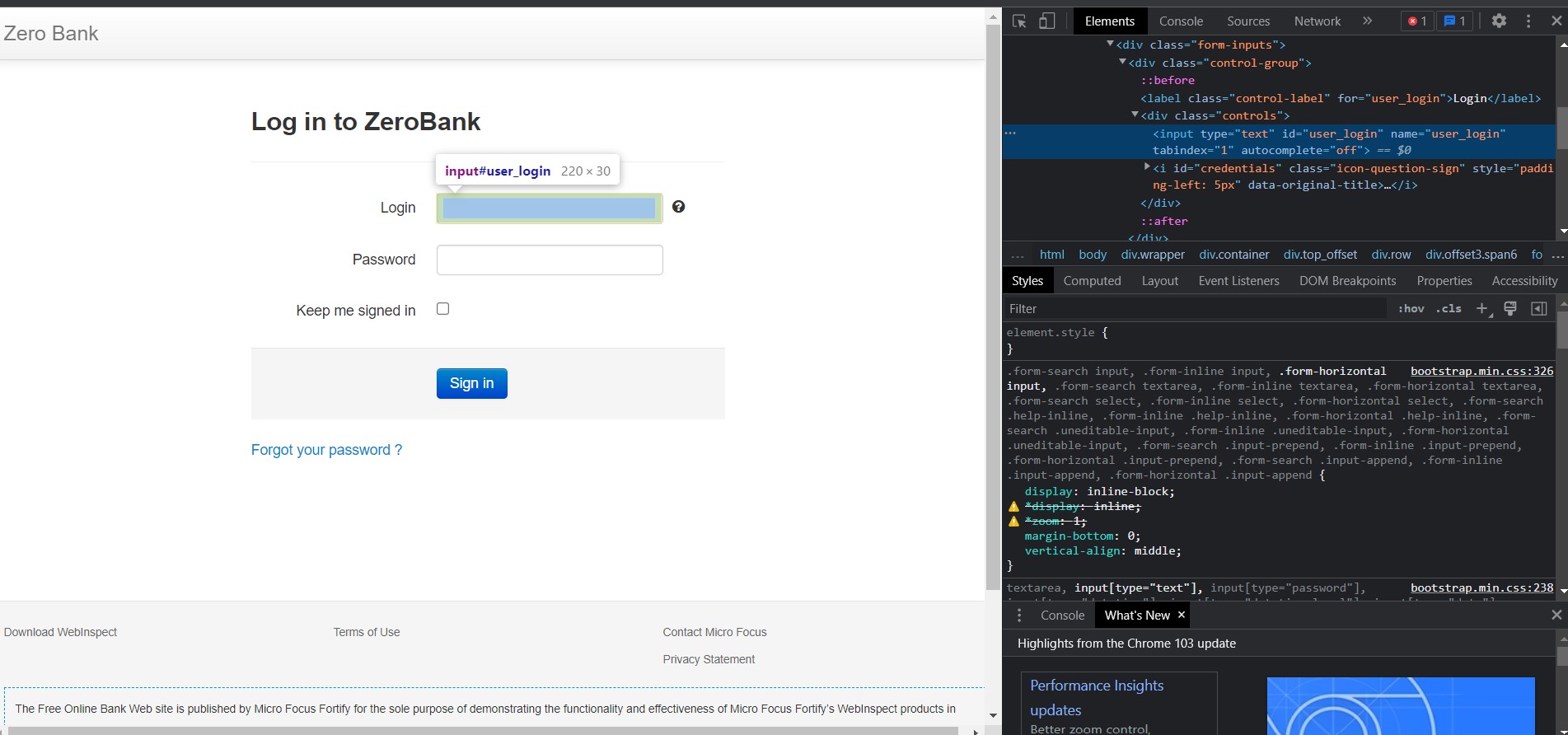
Task: Switch to the drawer Console tab
Action: point(1062,616)
